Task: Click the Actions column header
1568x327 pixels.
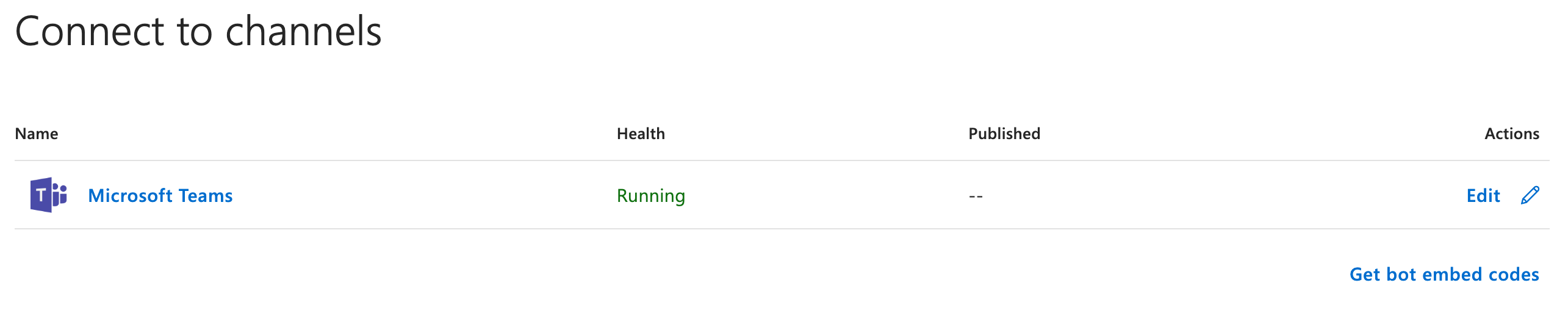Action: (1512, 134)
